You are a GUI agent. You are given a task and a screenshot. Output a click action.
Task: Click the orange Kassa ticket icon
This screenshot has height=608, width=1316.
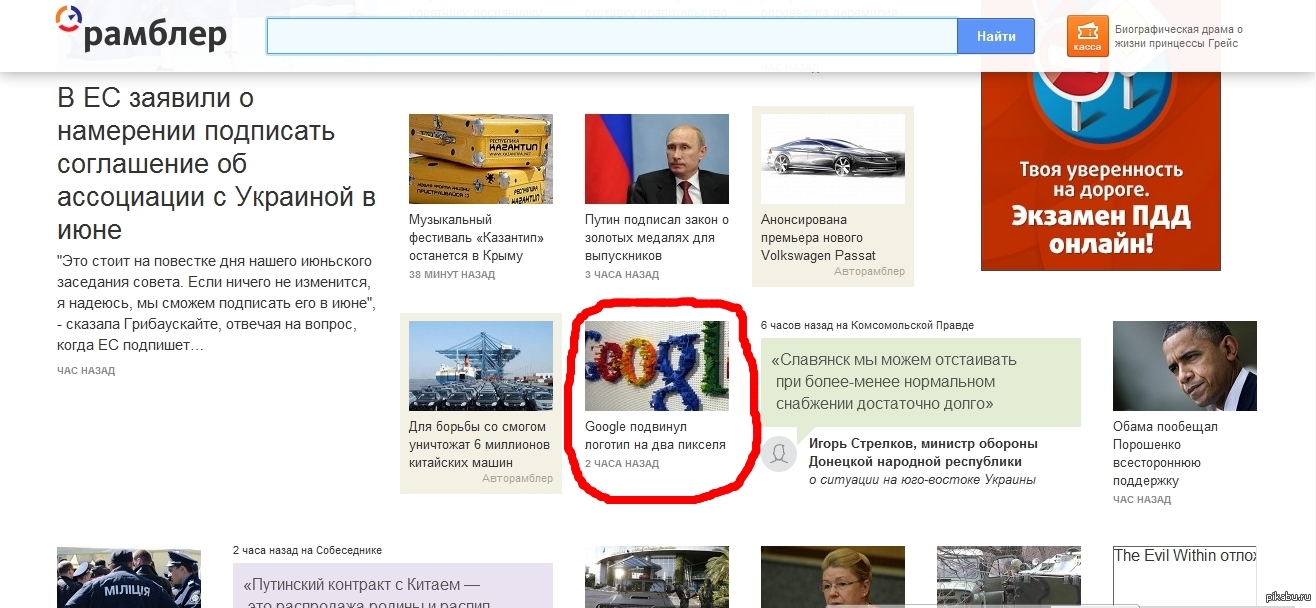pyautogui.click(x=1087, y=36)
